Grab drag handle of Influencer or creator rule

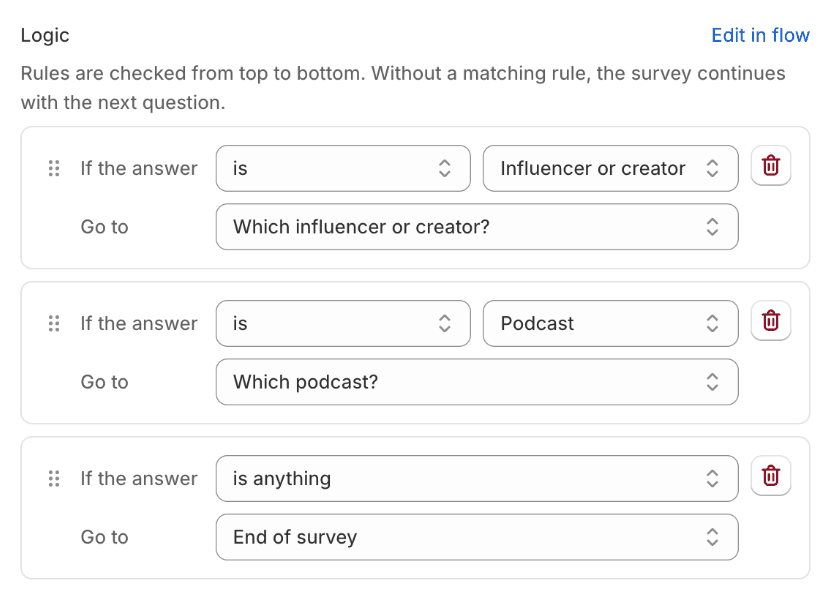click(54, 168)
